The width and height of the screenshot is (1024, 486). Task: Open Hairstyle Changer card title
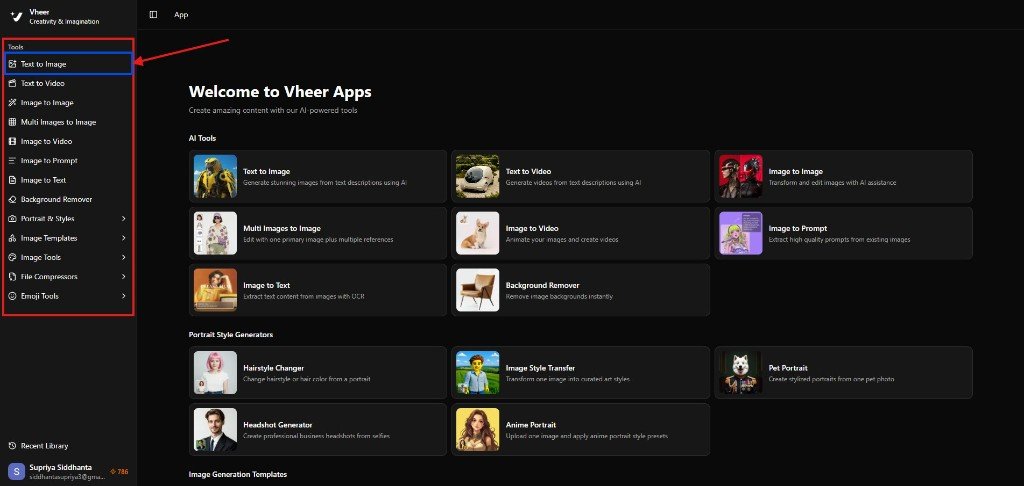273,368
